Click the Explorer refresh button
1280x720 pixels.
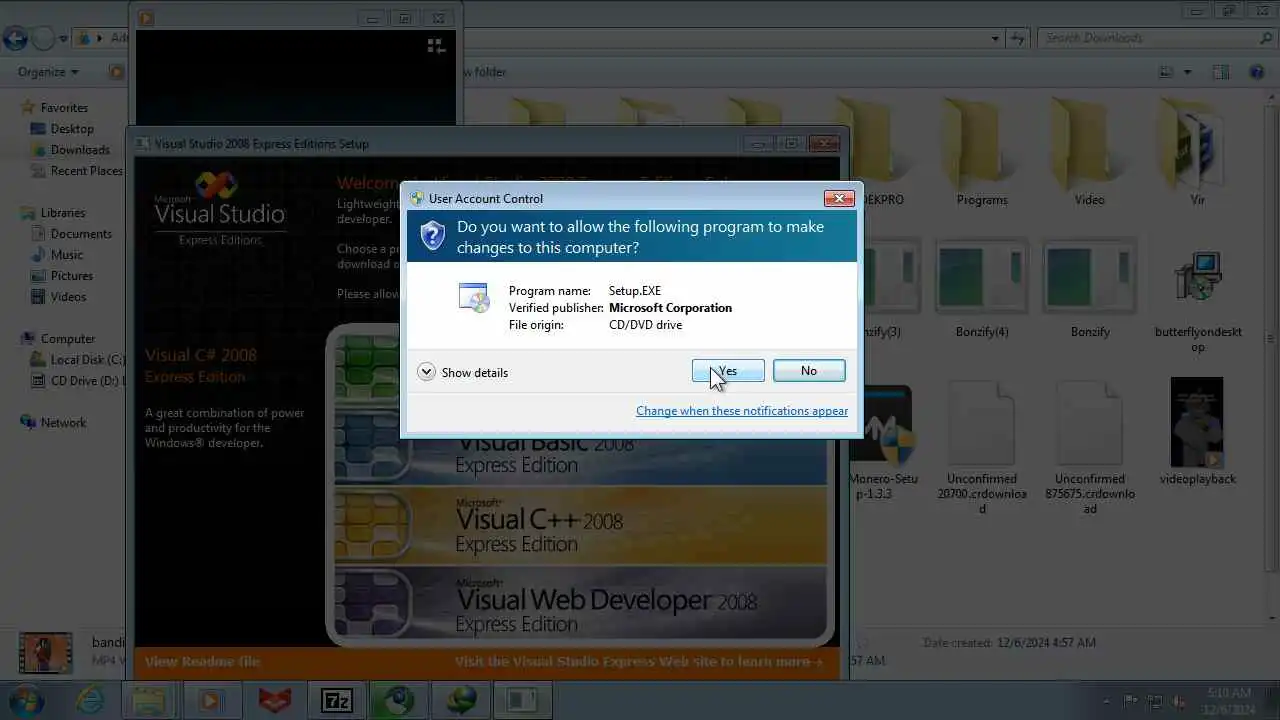pos(1017,38)
